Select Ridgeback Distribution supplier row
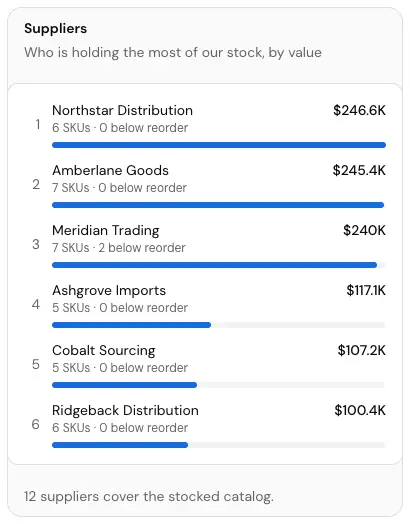 click(205, 425)
